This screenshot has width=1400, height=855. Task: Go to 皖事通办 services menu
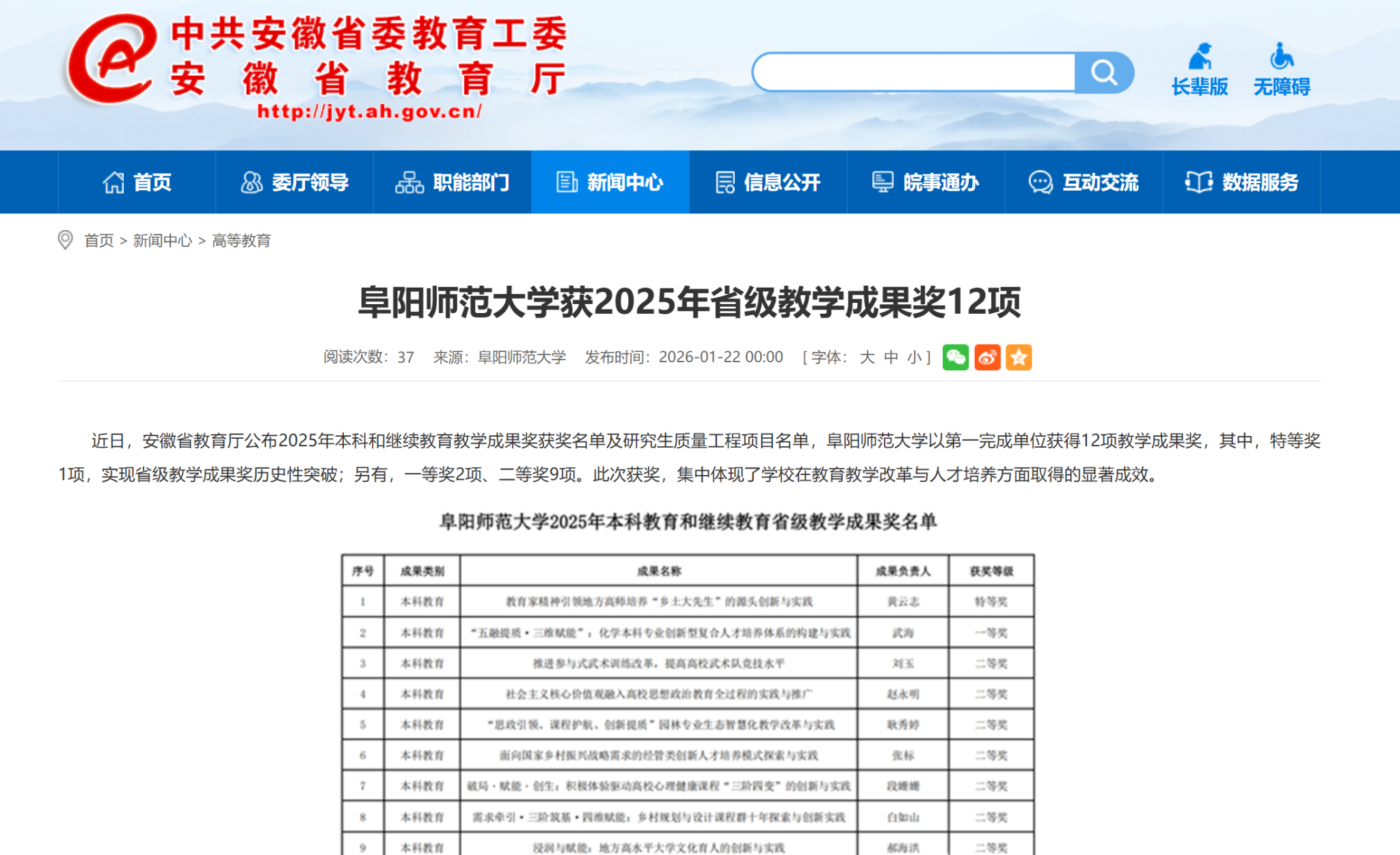[x=926, y=182]
